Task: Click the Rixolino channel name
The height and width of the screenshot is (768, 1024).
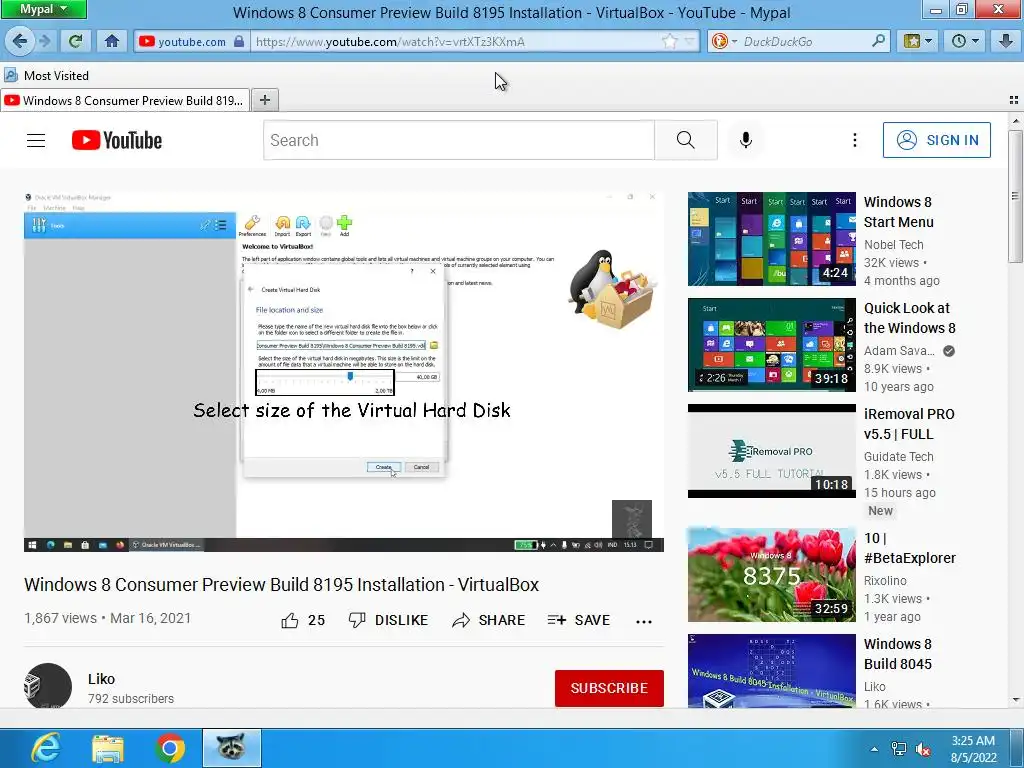Action: 885,581
